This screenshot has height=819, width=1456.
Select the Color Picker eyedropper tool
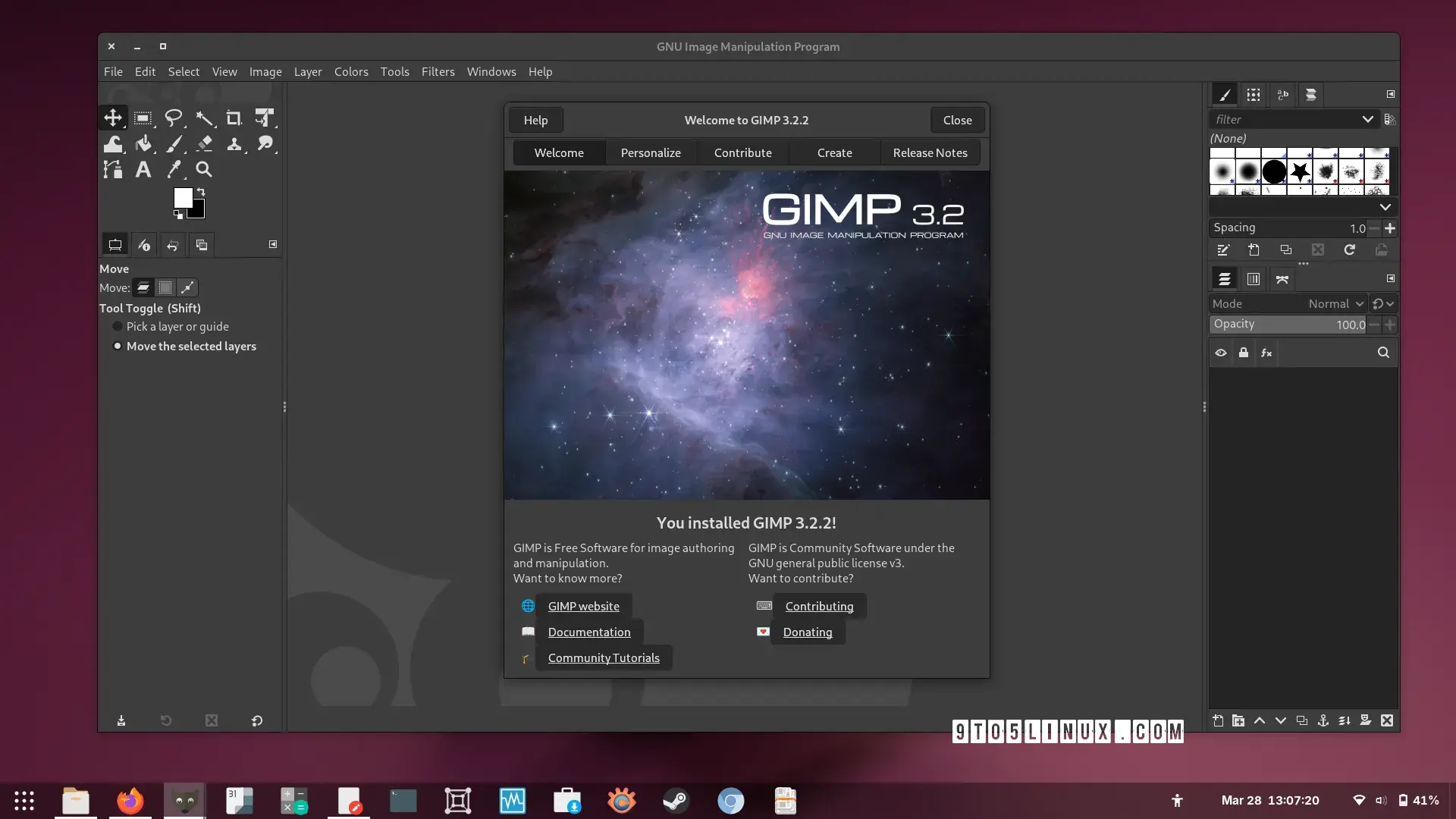point(174,170)
